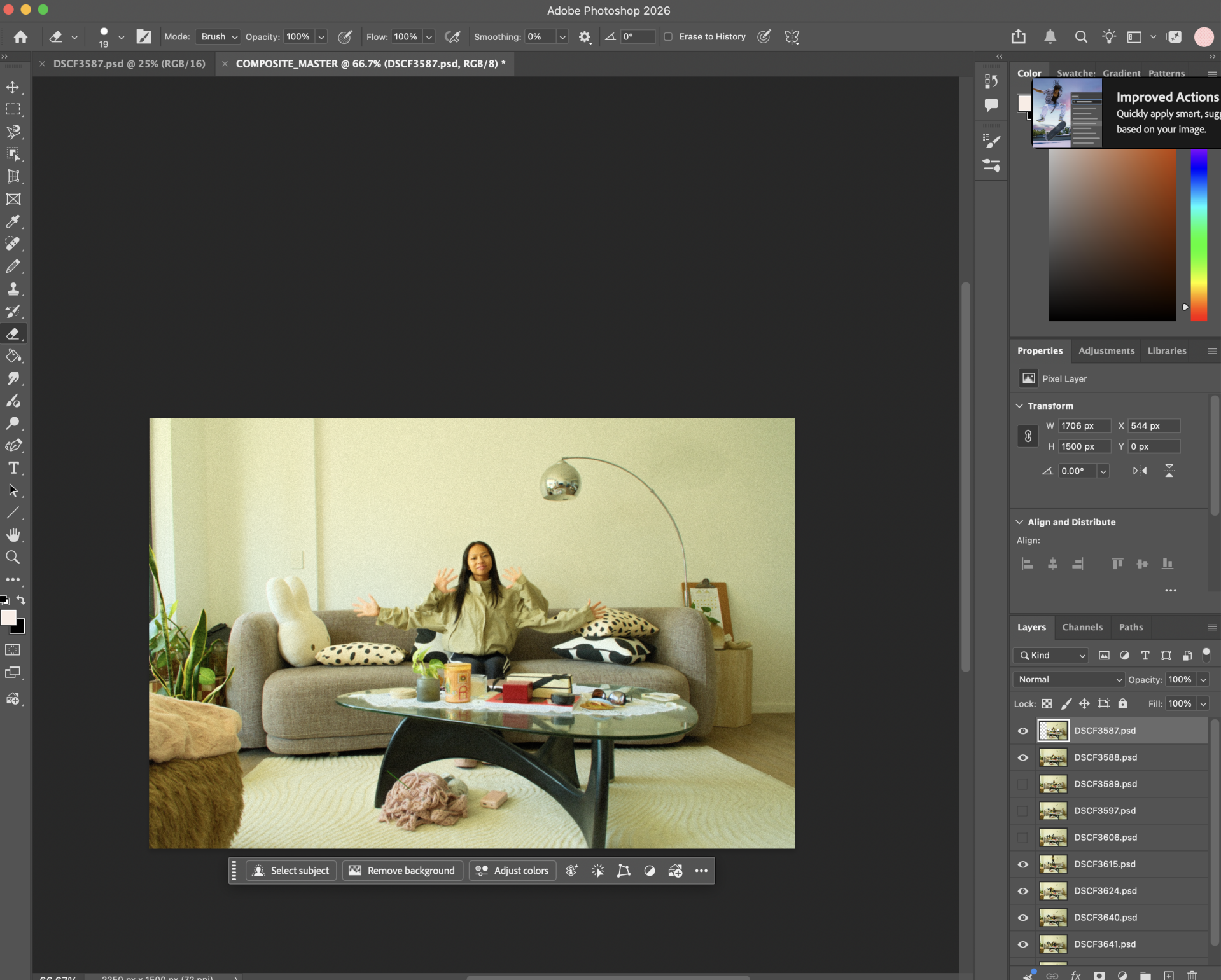Show the DSCF3589.psd layer

(x=1022, y=784)
